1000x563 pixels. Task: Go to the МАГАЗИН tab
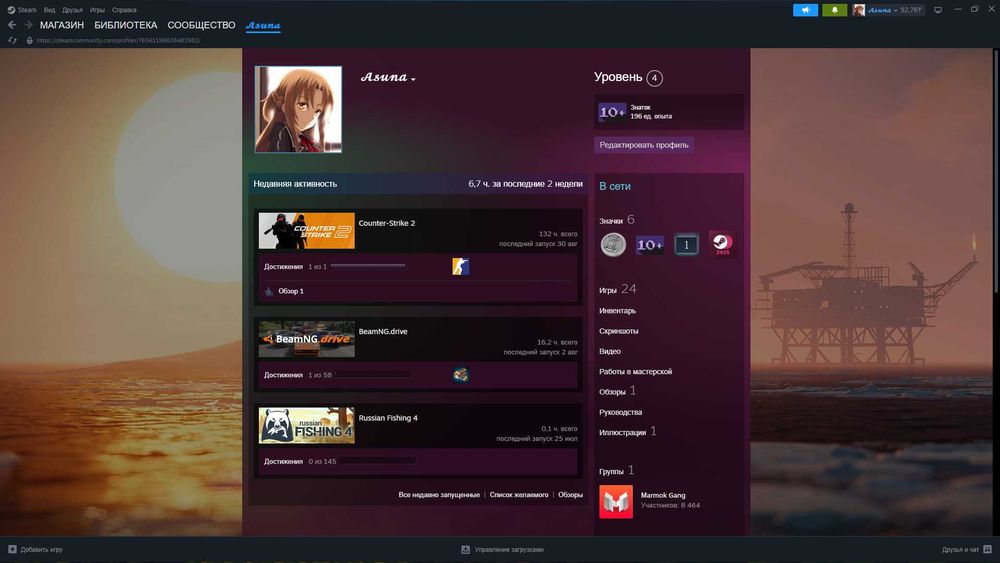[x=62, y=25]
